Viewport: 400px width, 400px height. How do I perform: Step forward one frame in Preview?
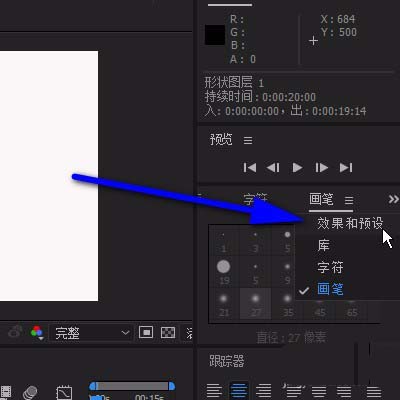(x=322, y=167)
